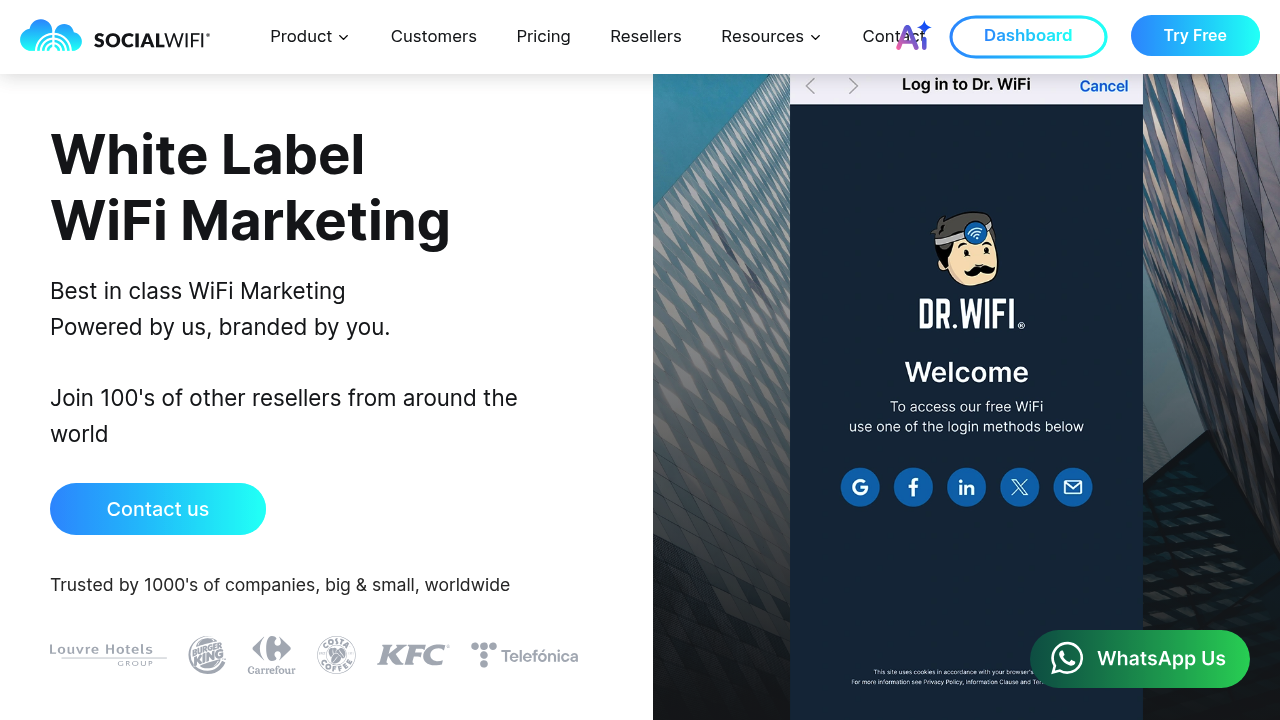Open the Resellers nav link
1280x720 pixels.
(x=646, y=37)
